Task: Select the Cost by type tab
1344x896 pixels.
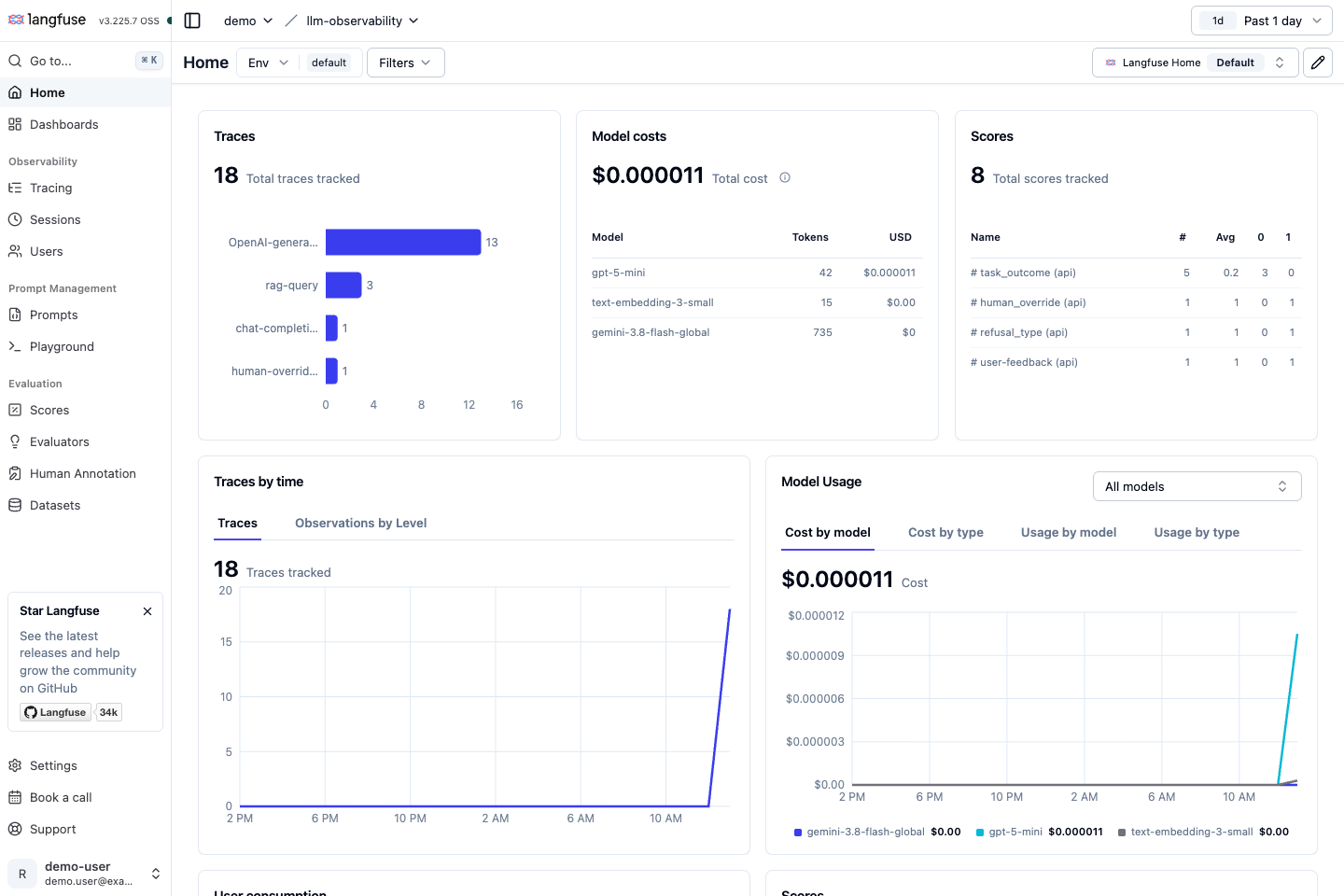Action: click(x=945, y=533)
